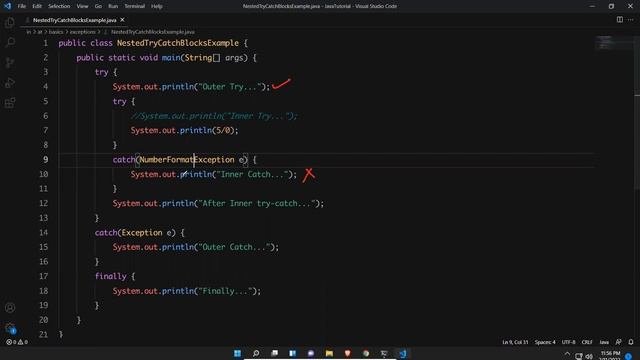Open the Explorer view in activity bar

(x=10, y=23)
